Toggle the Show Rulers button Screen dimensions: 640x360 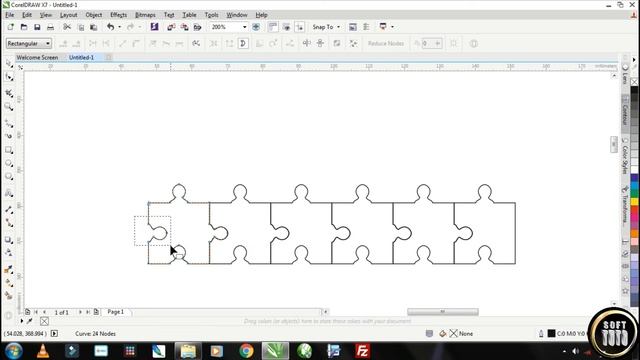pos(273,27)
